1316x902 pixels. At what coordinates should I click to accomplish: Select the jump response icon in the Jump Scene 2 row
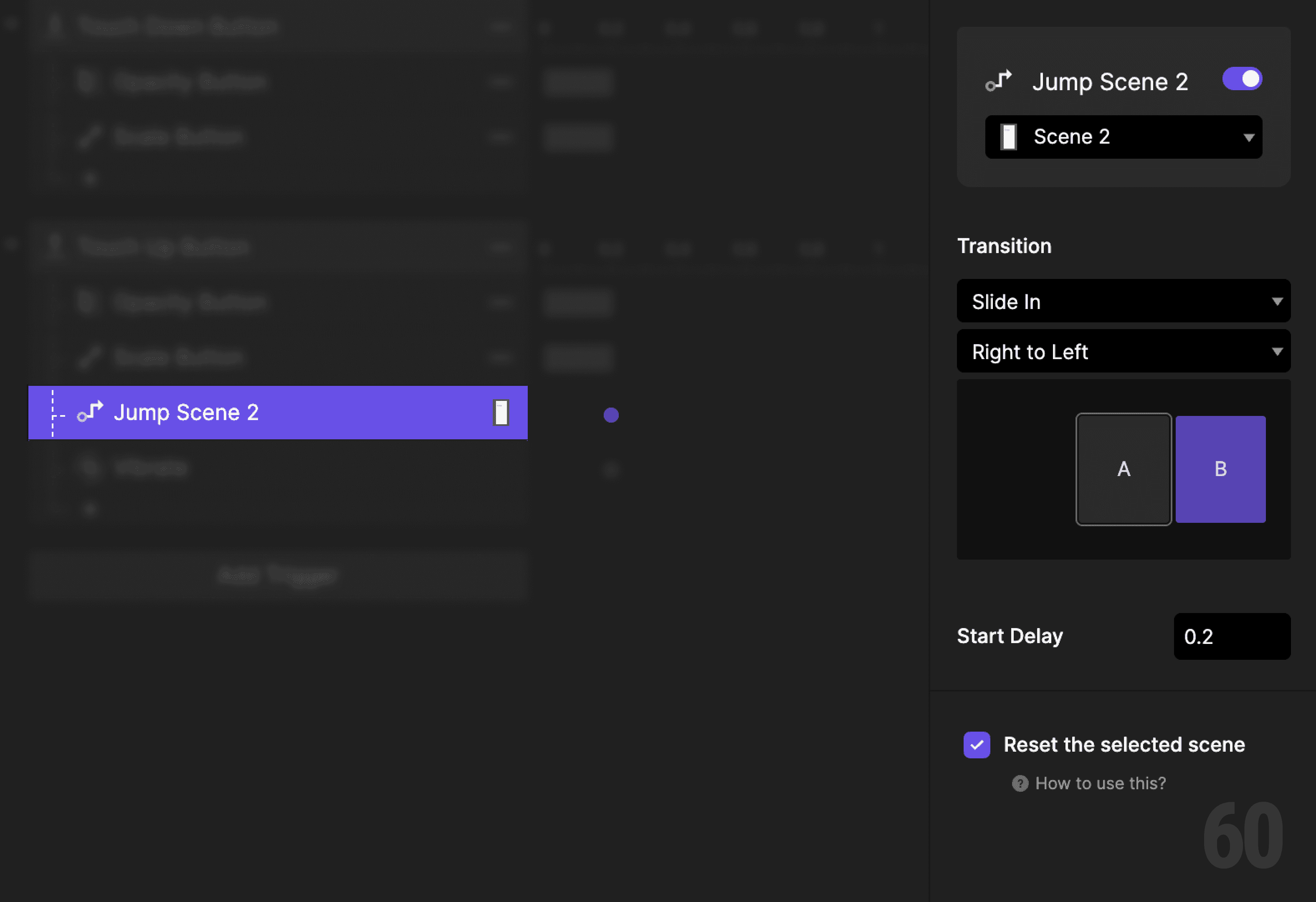[91, 413]
